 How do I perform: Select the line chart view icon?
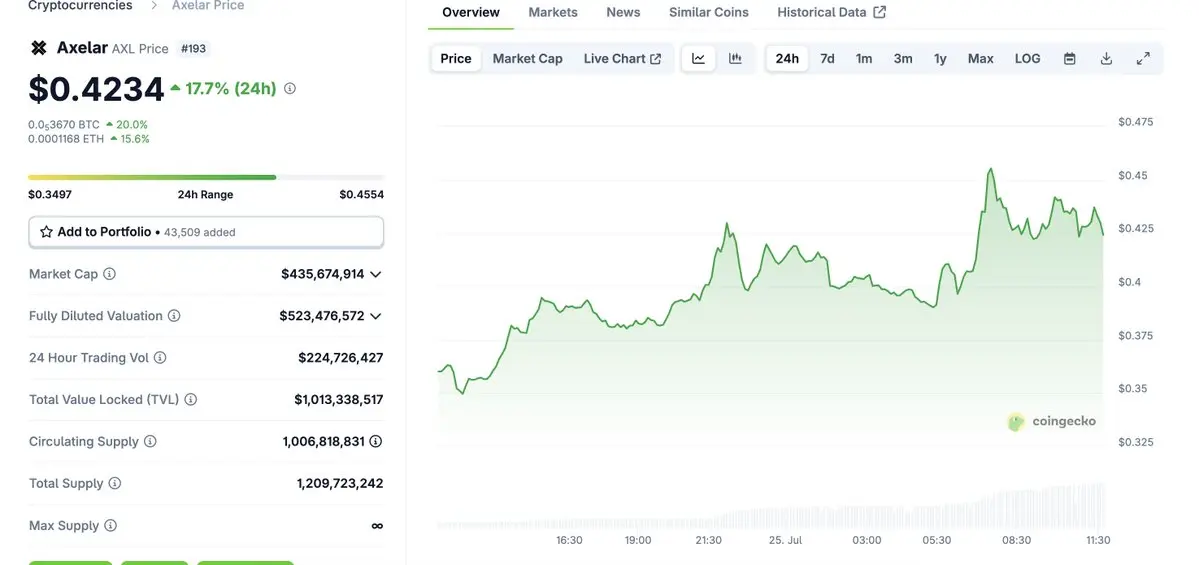698,59
